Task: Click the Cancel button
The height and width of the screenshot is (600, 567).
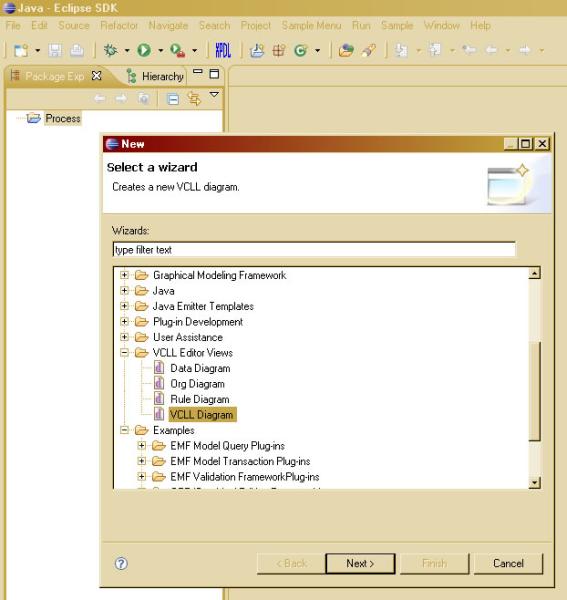Action: click(x=508, y=563)
